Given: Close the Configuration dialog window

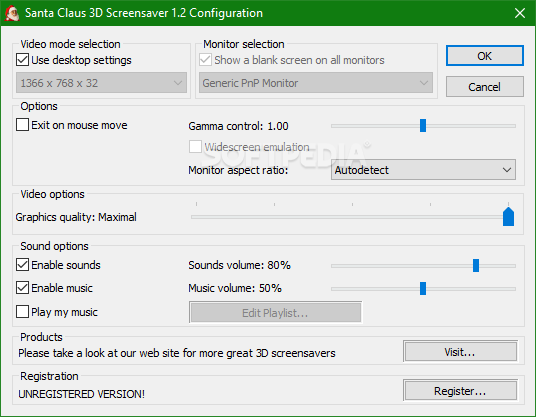Looking at the screenshot, I should (x=520, y=13).
